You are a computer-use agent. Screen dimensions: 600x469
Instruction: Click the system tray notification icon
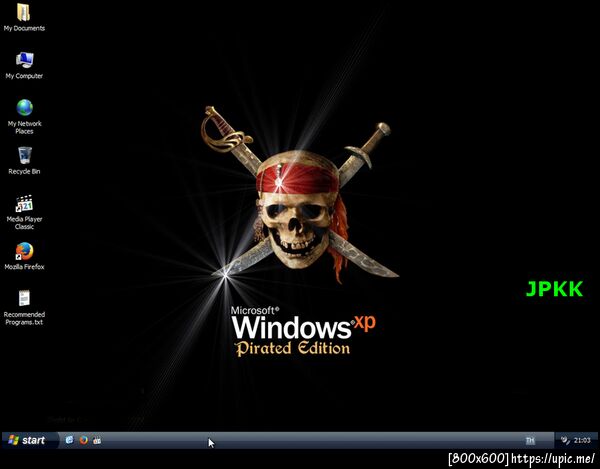(x=564, y=440)
